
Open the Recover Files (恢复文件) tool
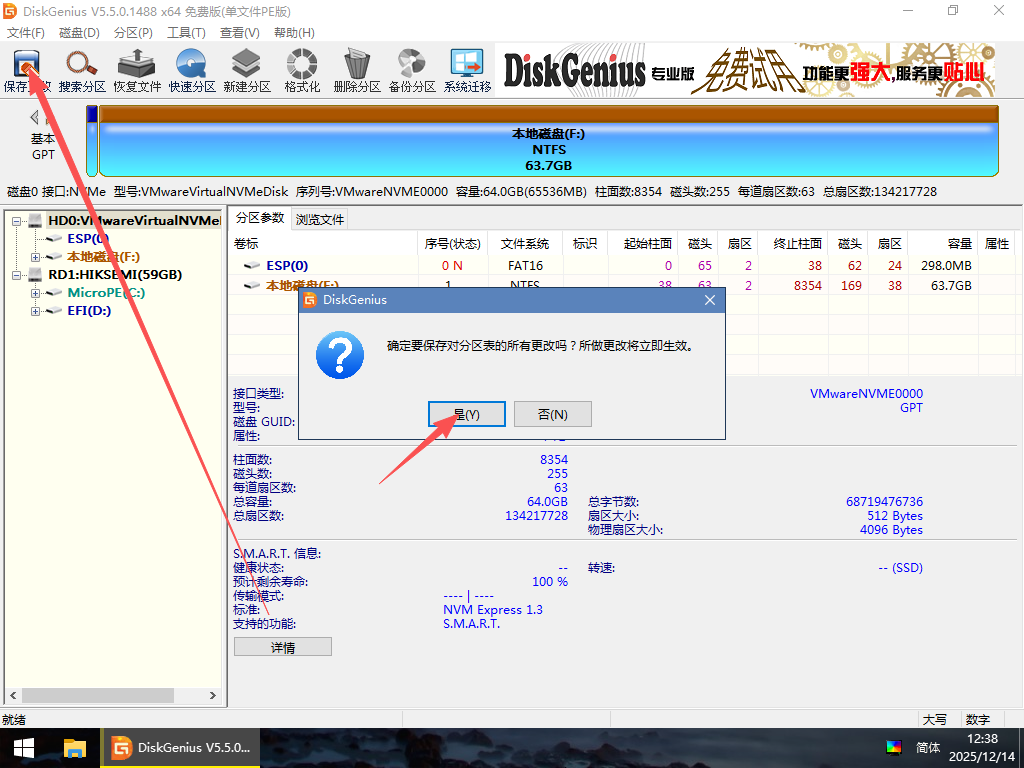pos(137,70)
